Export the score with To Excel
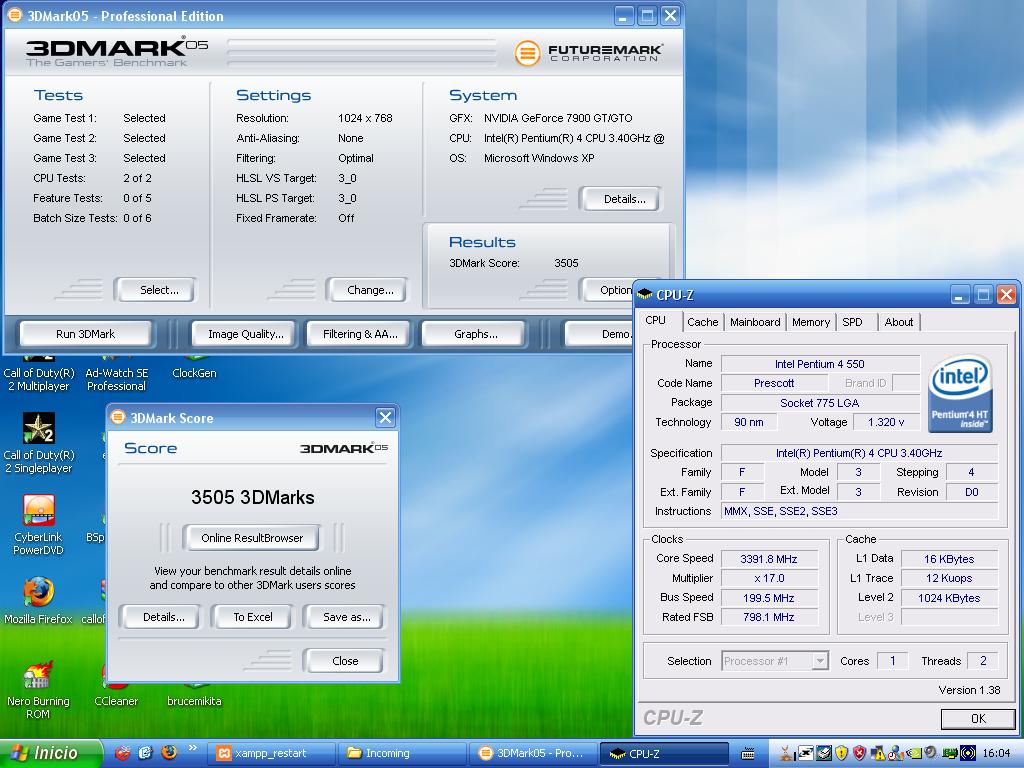 coord(252,617)
